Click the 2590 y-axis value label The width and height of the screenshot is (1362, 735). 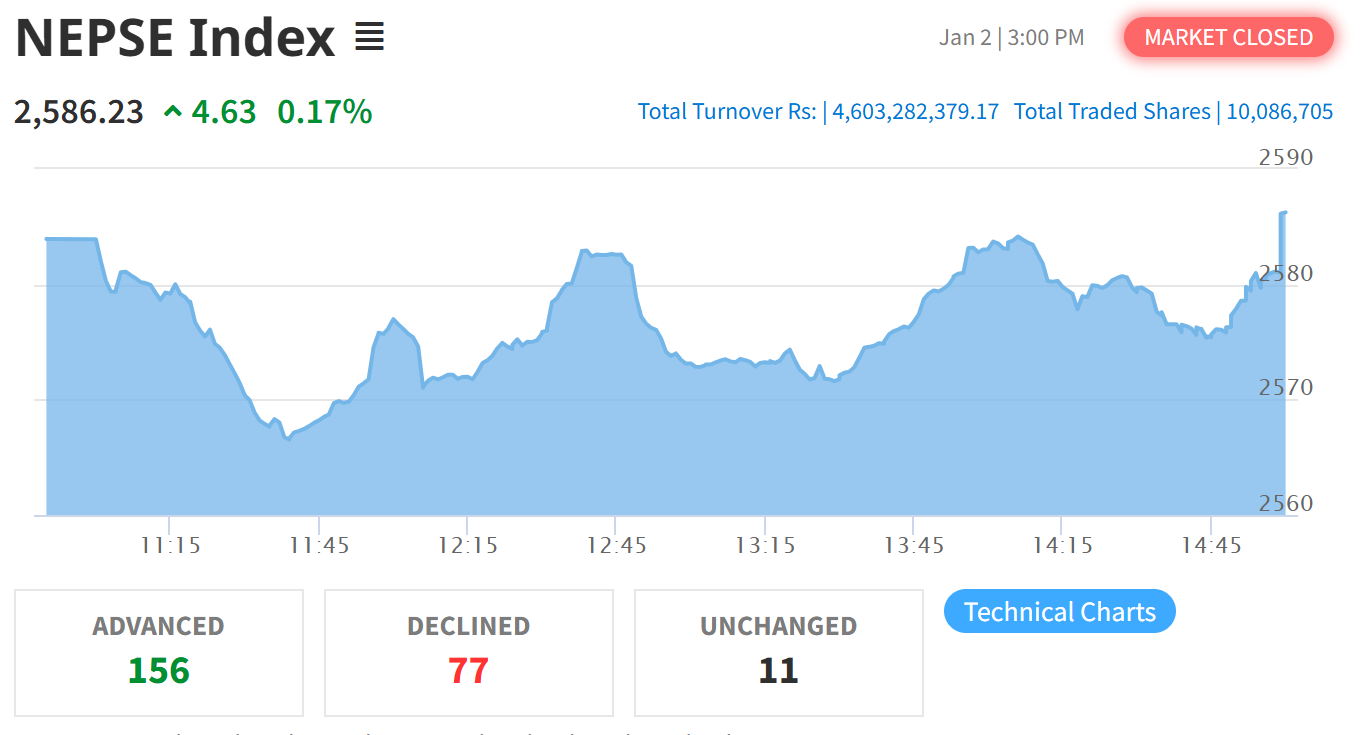1285,157
